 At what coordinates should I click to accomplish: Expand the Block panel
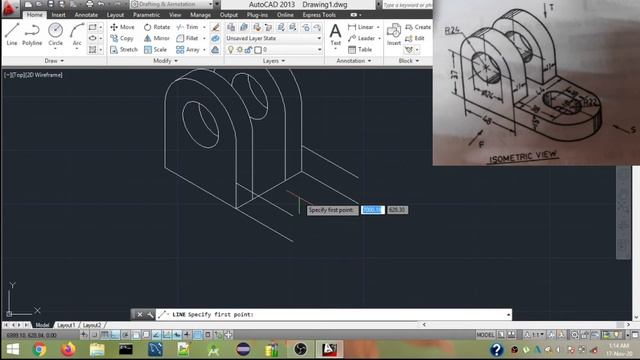click(x=408, y=60)
